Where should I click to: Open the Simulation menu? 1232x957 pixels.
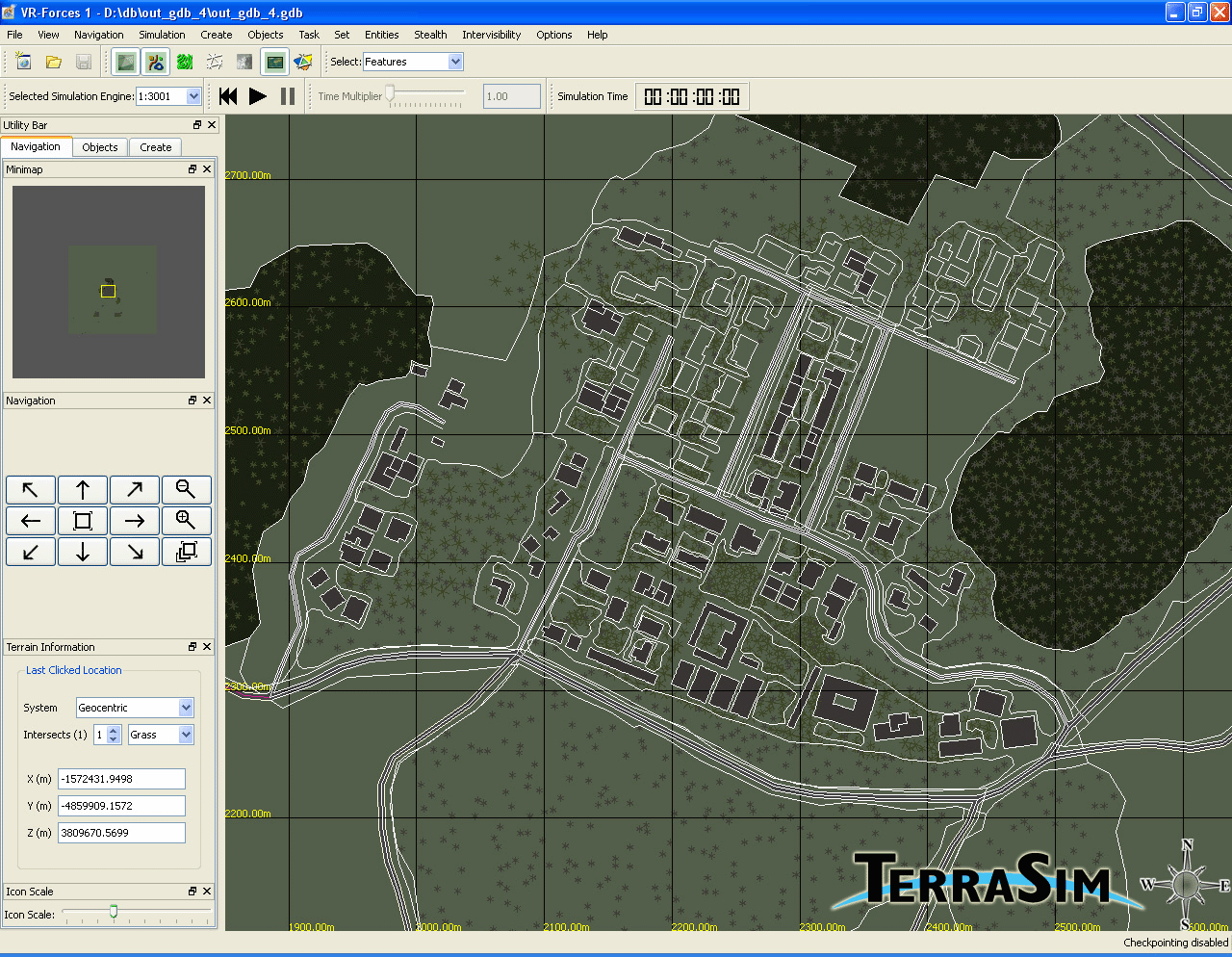(162, 35)
